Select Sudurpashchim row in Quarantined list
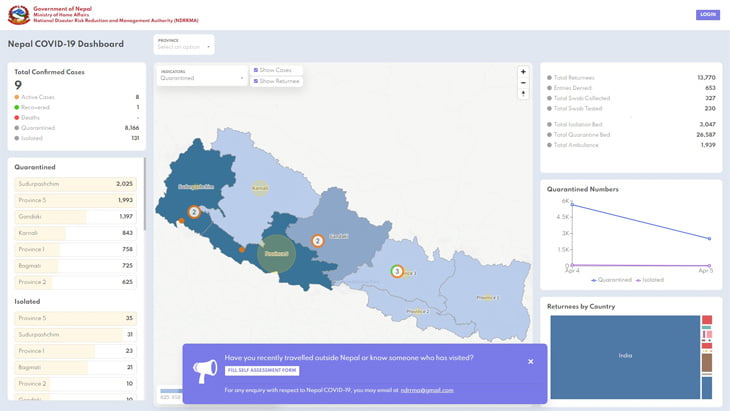The width and height of the screenshot is (730, 411). [x=76, y=184]
